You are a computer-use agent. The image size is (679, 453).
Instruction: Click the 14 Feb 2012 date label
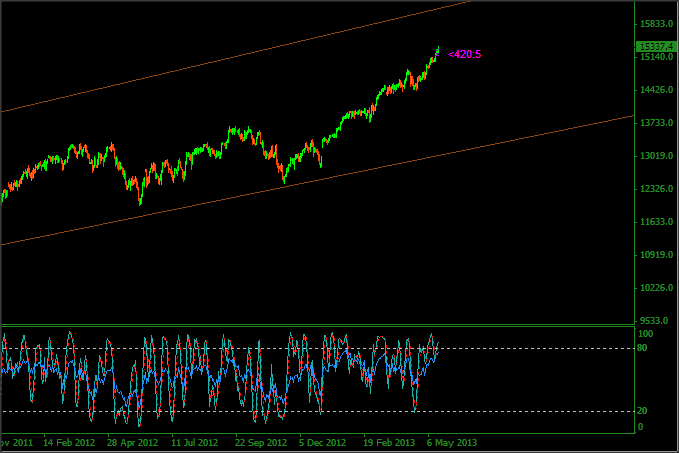pyautogui.click(x=67, y=441)
